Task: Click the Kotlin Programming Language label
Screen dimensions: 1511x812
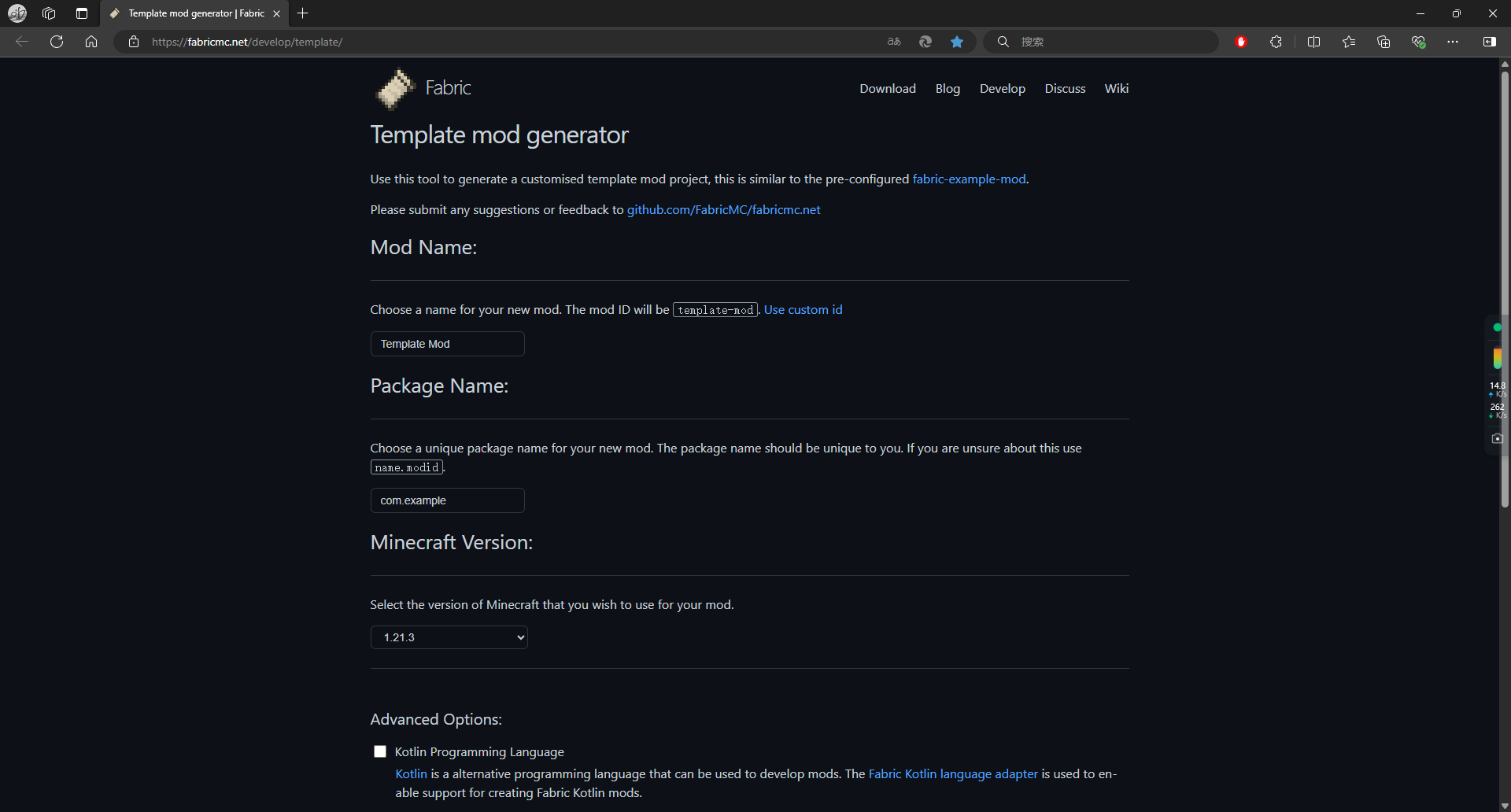Action: 479,752
